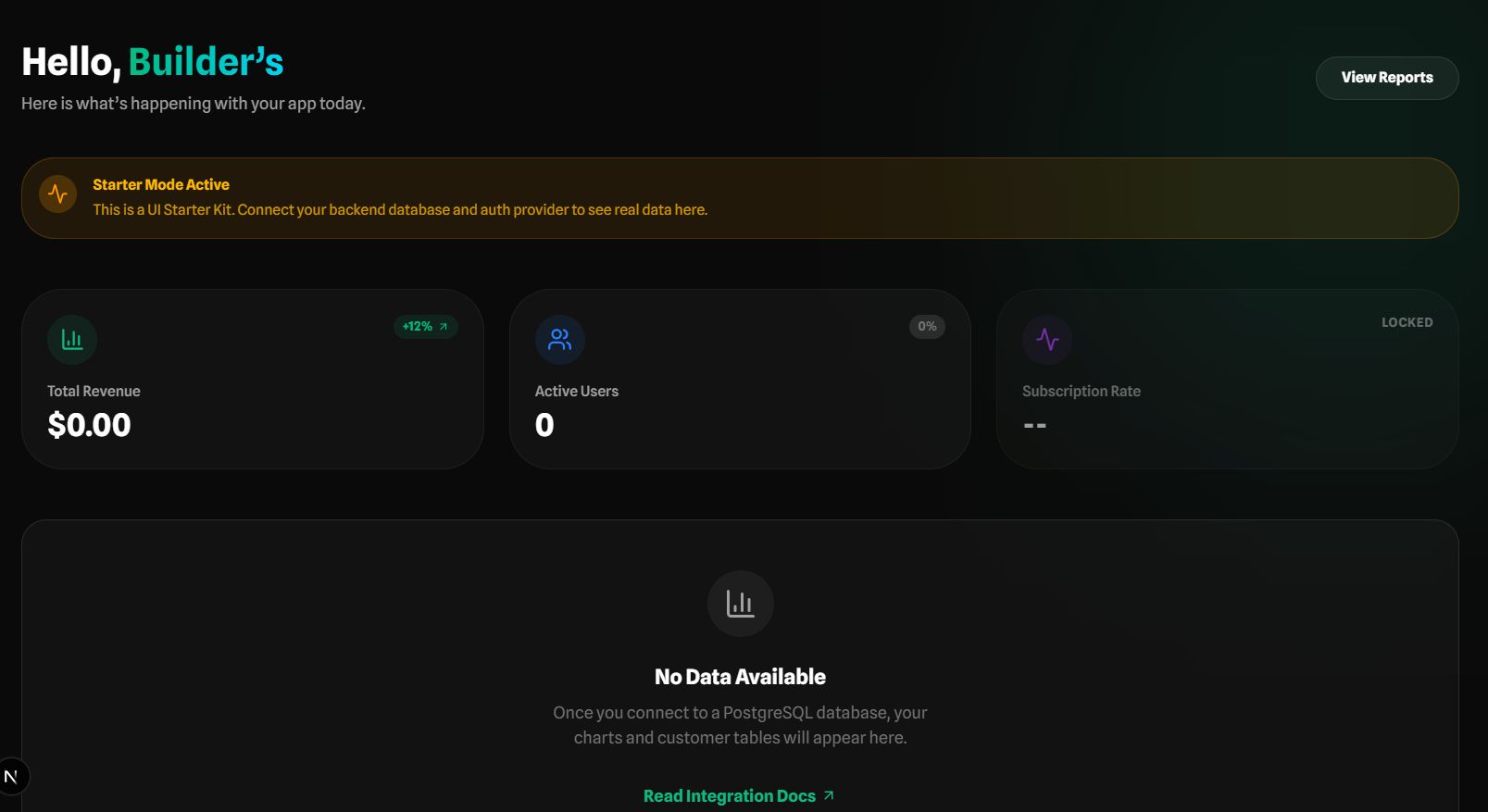Screen dimensions: 1488x812
Task: Click the Starter Mode Active banner title
Action: pyautogui.click(x=161, y=184)
